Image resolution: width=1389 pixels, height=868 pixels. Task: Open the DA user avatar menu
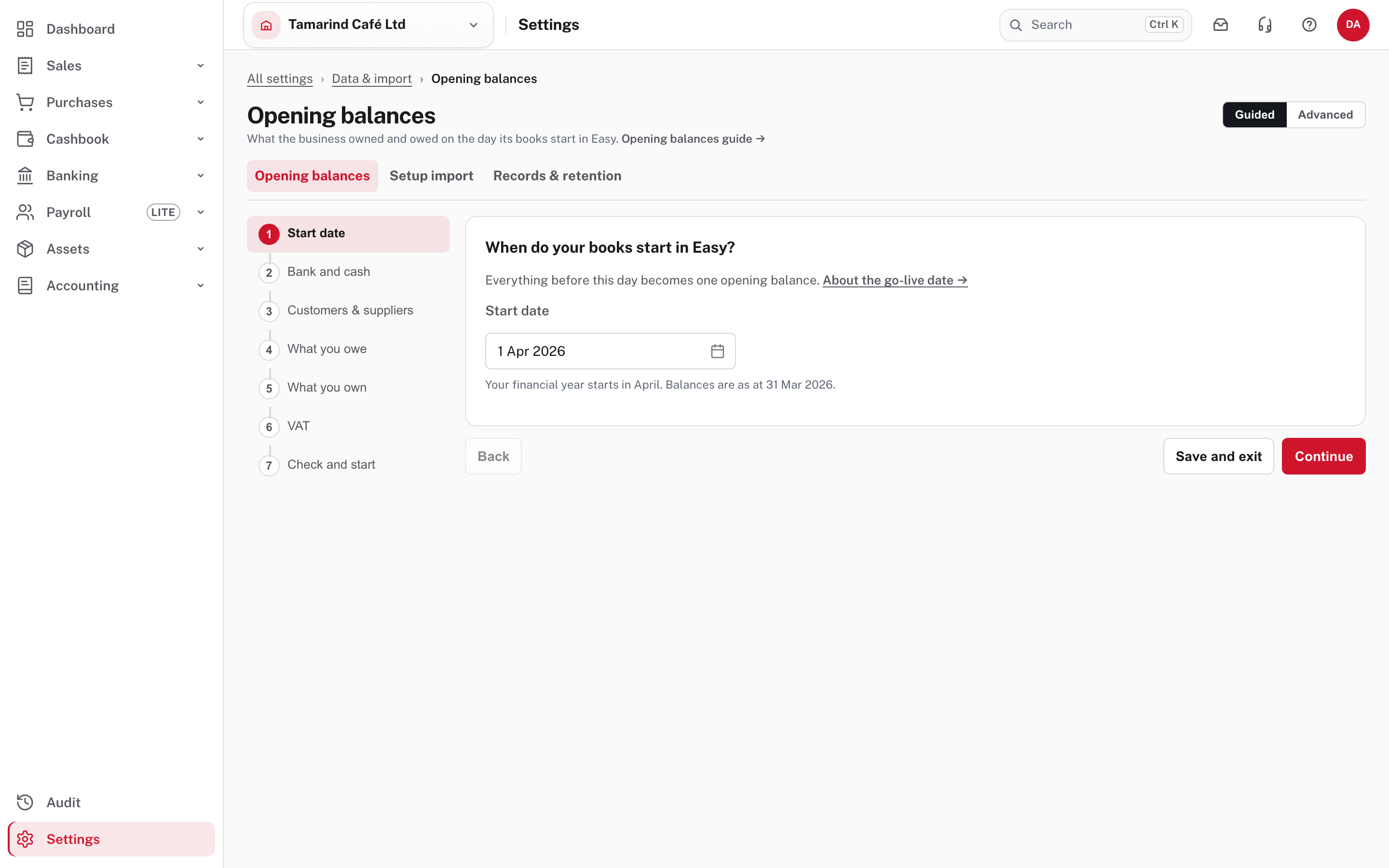(1353, 25)
